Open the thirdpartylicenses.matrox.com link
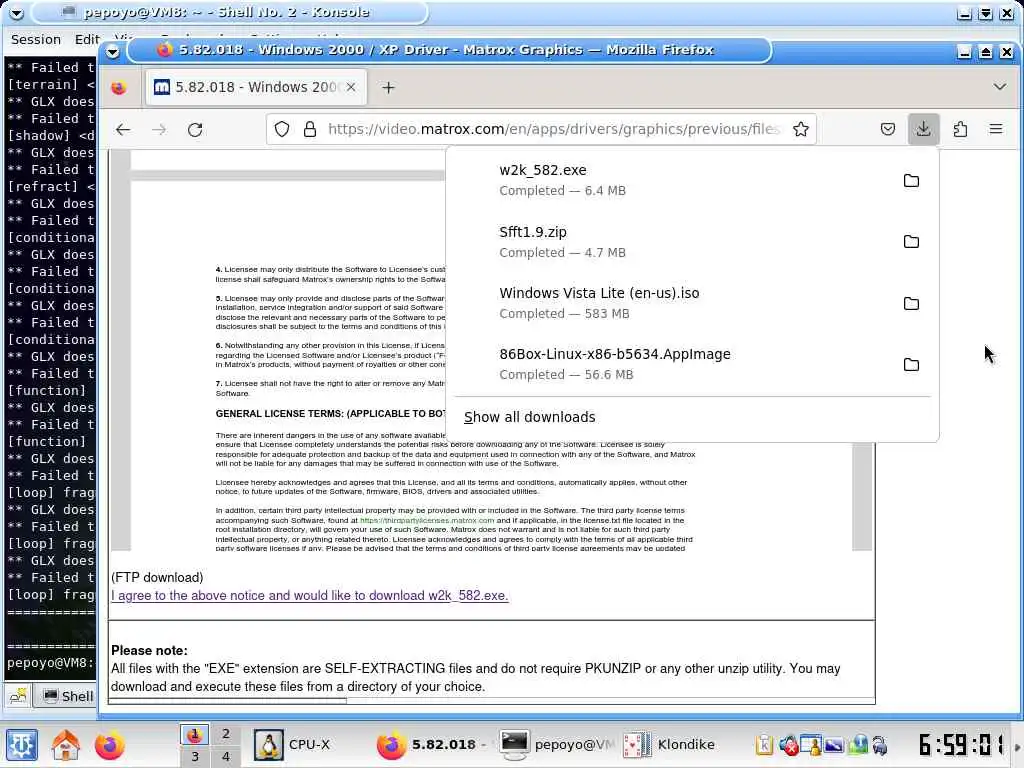 427,520
